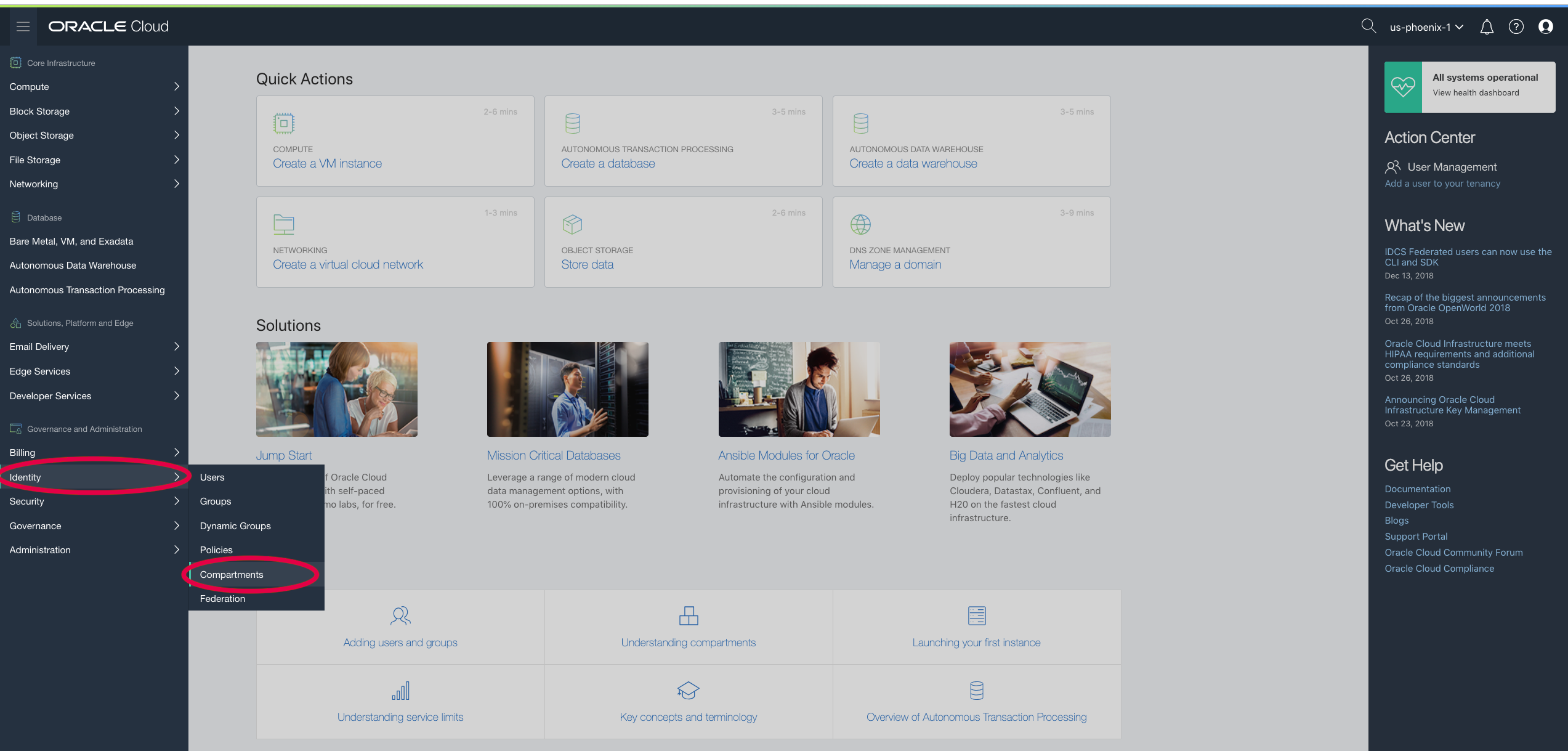The image size is (1568, 751).
Task: Open the Add a user to your tenancy link
Action: click(1442, 184)
